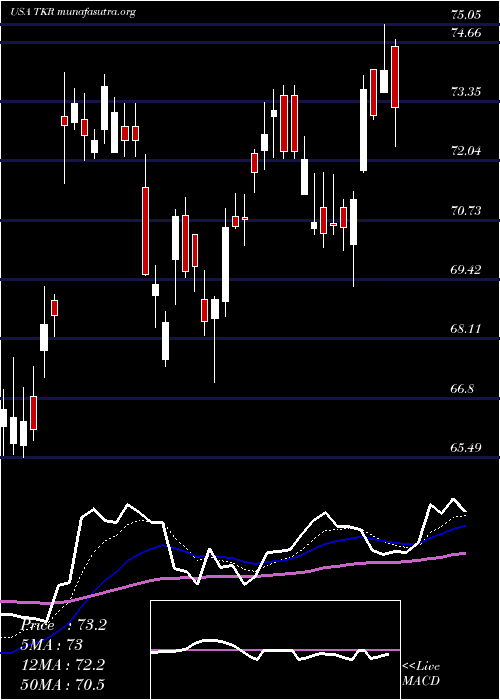Viewport: 500px width, 700px height.
Task: Click the '<<Live MACD' label
Action: (421, 674)
